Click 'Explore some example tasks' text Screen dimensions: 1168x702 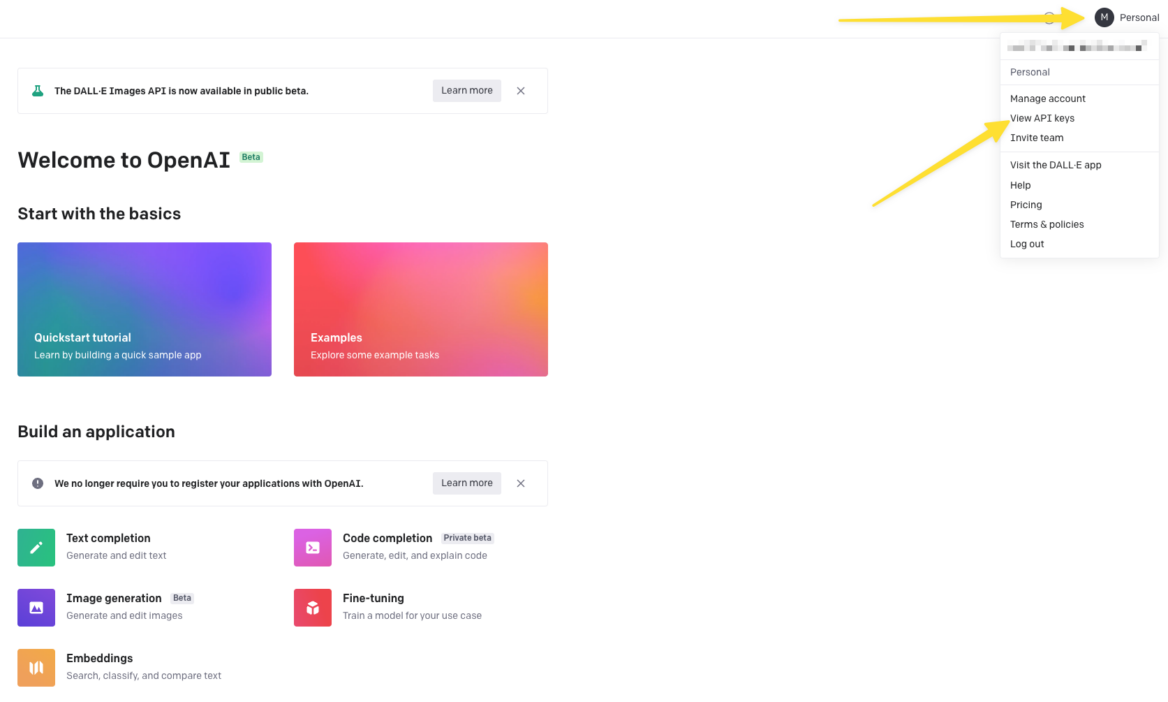point(375,355)
